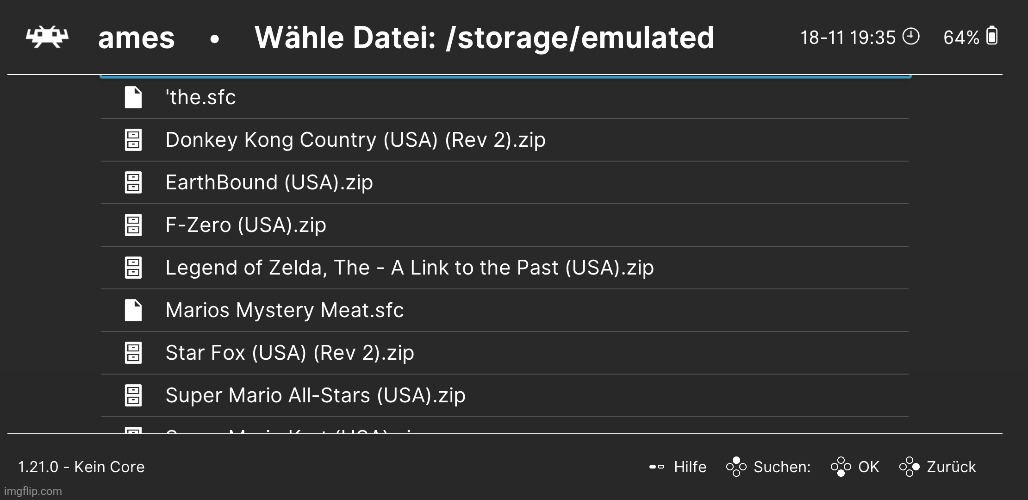Click the archive icon beside EarthBound
Screen dimensions: 1028x500
(133, 182)
